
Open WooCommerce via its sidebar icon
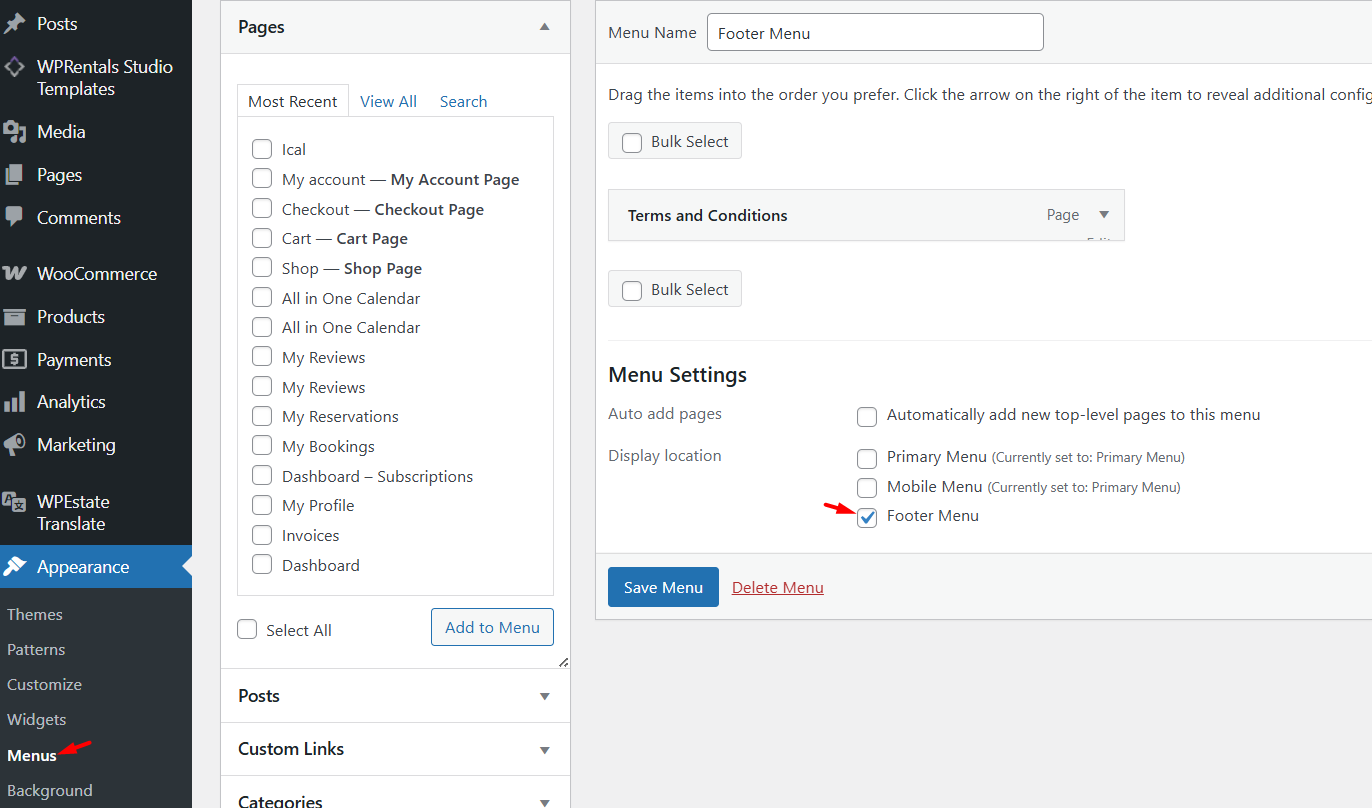pos(15,274)
